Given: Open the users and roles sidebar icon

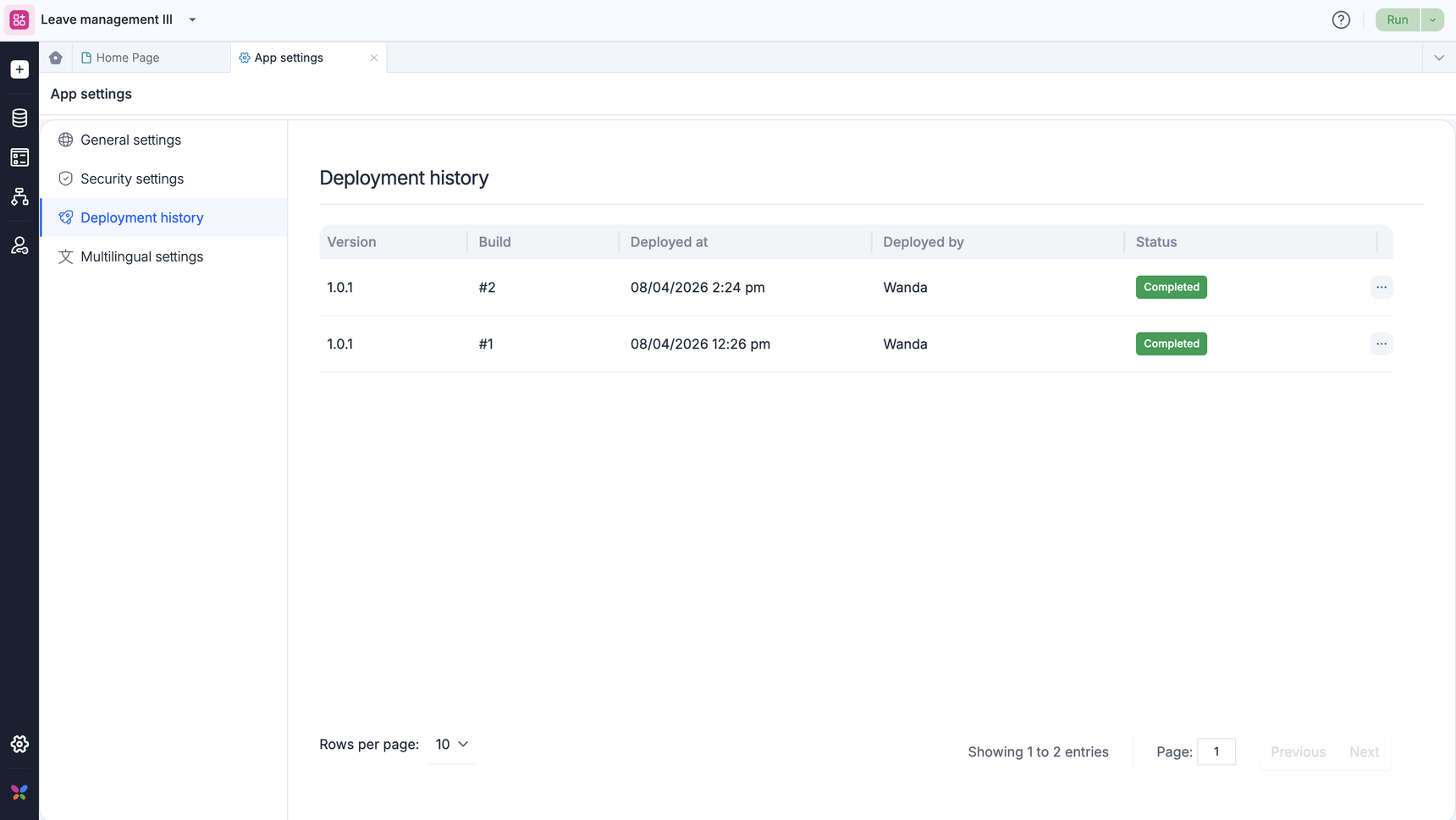Looking at the screenshot, I should coord(19,245).
